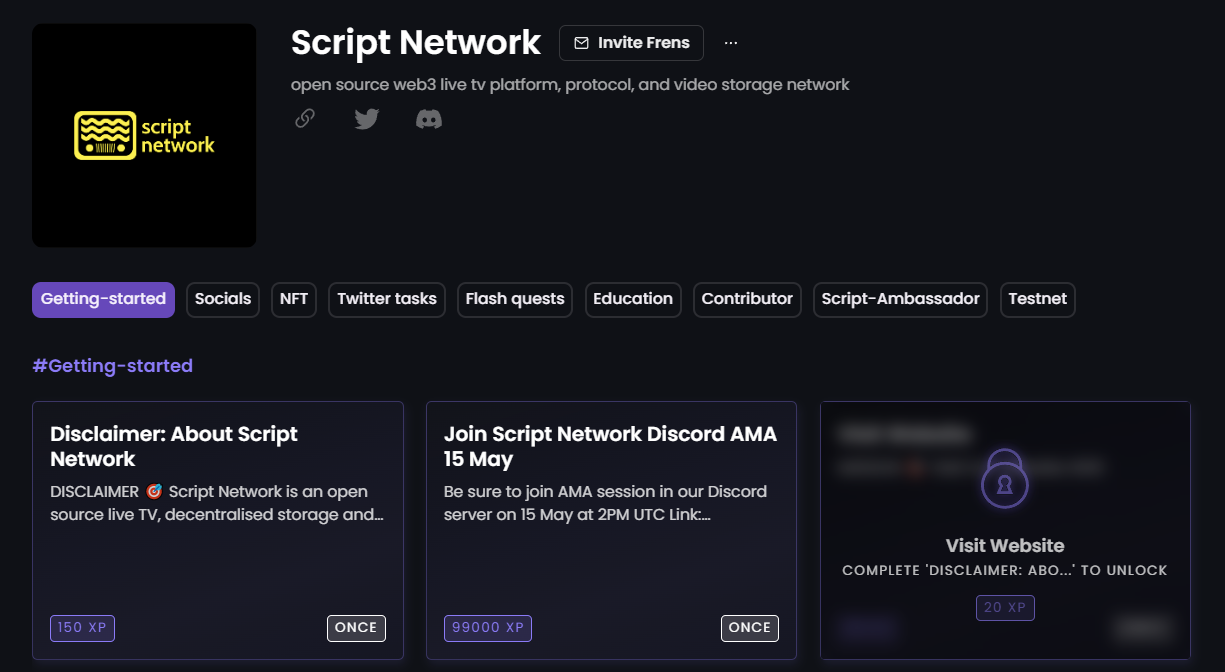
Task: Select the Flash quests tab
Action: click(x=515, y=299)
